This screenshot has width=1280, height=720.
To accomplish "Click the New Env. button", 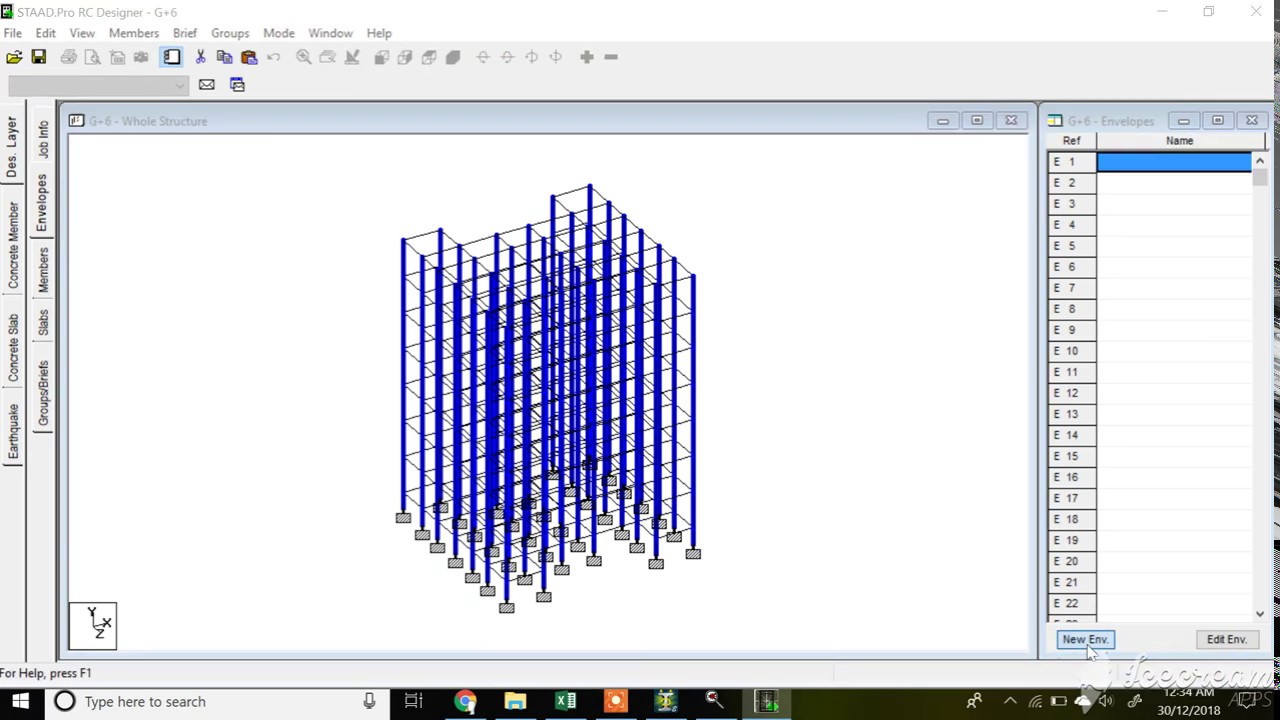I will point(1085,639).
